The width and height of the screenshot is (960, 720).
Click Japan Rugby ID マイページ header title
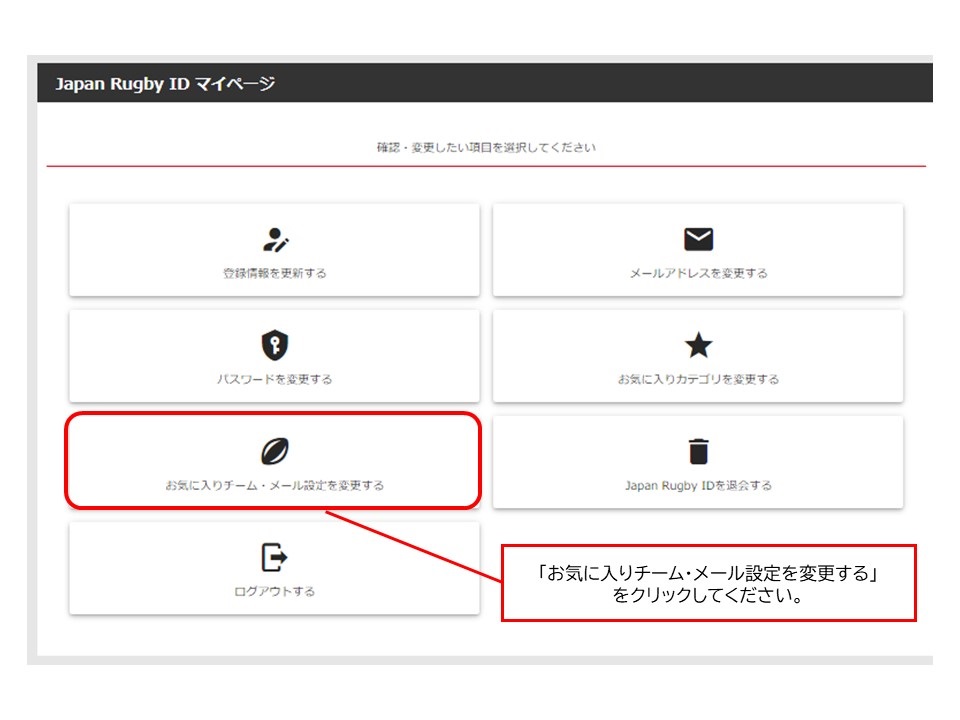[165, 83]
